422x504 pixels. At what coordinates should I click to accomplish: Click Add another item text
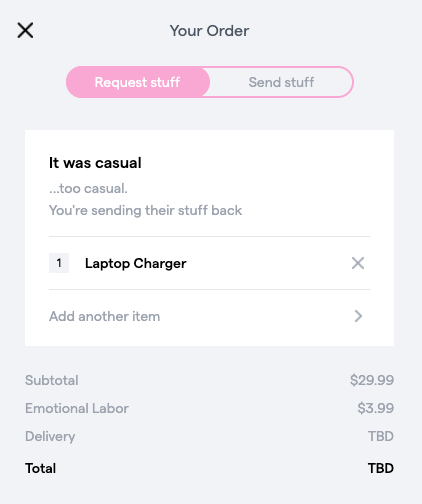[x=104, y=316]
